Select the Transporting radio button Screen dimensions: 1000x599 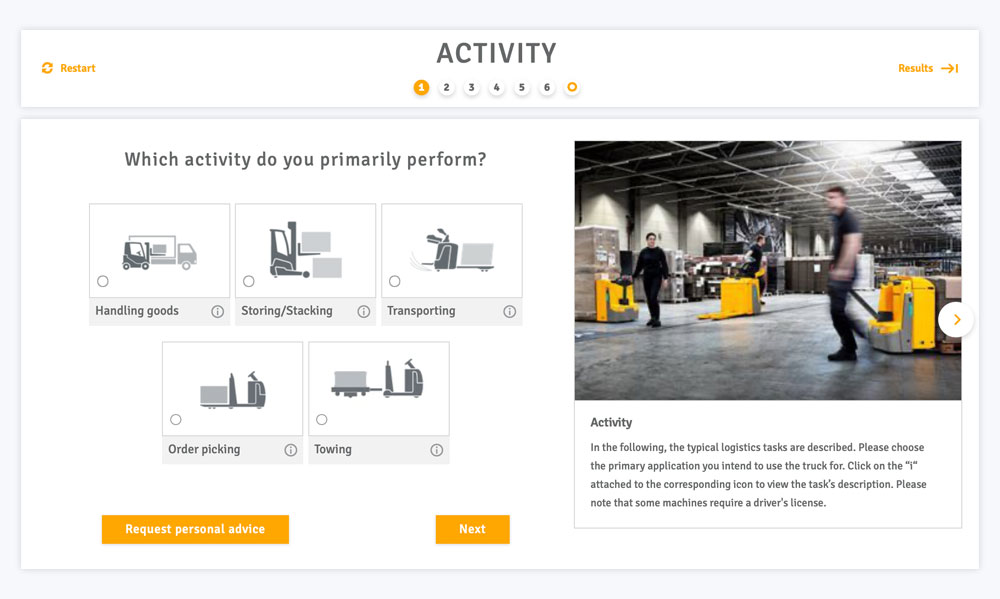395,281
